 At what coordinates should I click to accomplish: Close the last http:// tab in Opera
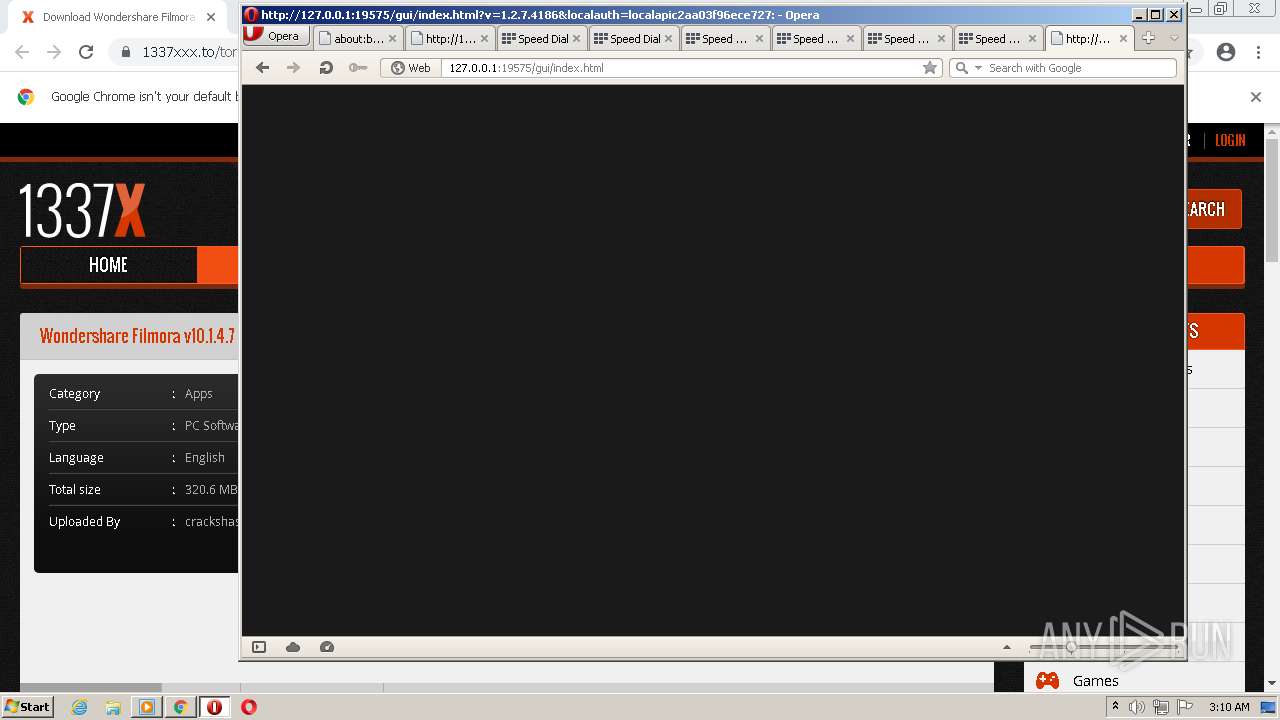[1124, 39]
